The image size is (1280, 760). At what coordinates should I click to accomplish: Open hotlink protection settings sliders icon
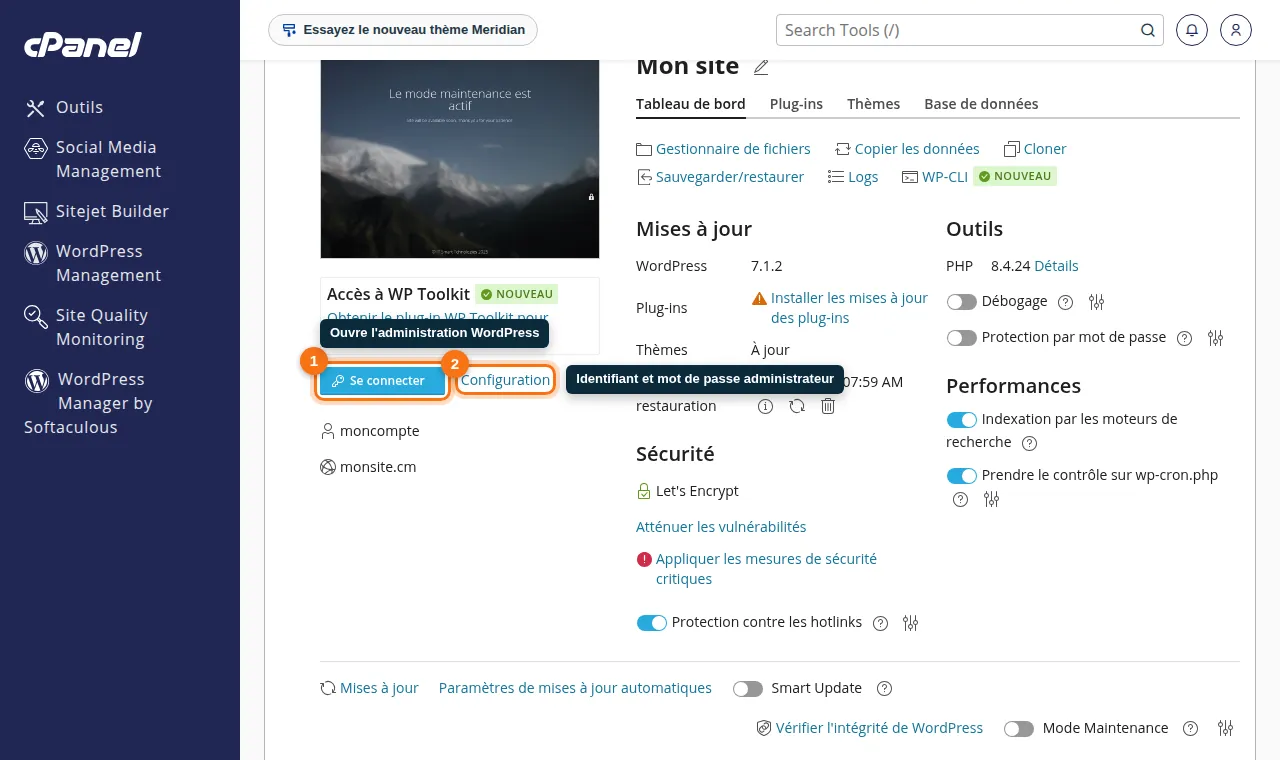[x=910, y=623]
